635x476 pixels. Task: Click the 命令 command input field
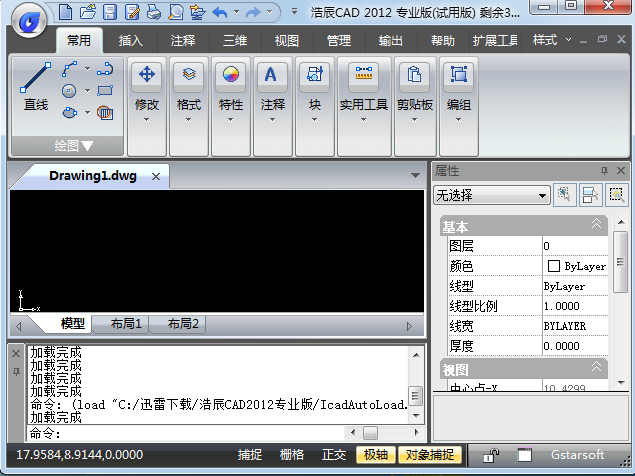186,433
